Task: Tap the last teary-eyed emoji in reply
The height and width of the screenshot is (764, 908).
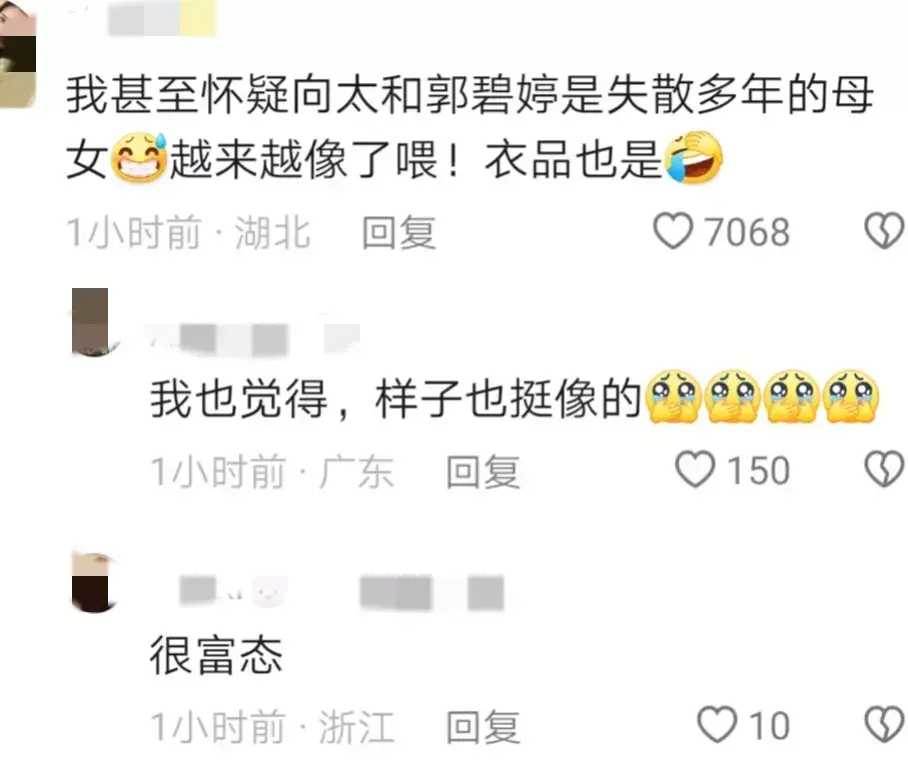Action: coord(851,397)
